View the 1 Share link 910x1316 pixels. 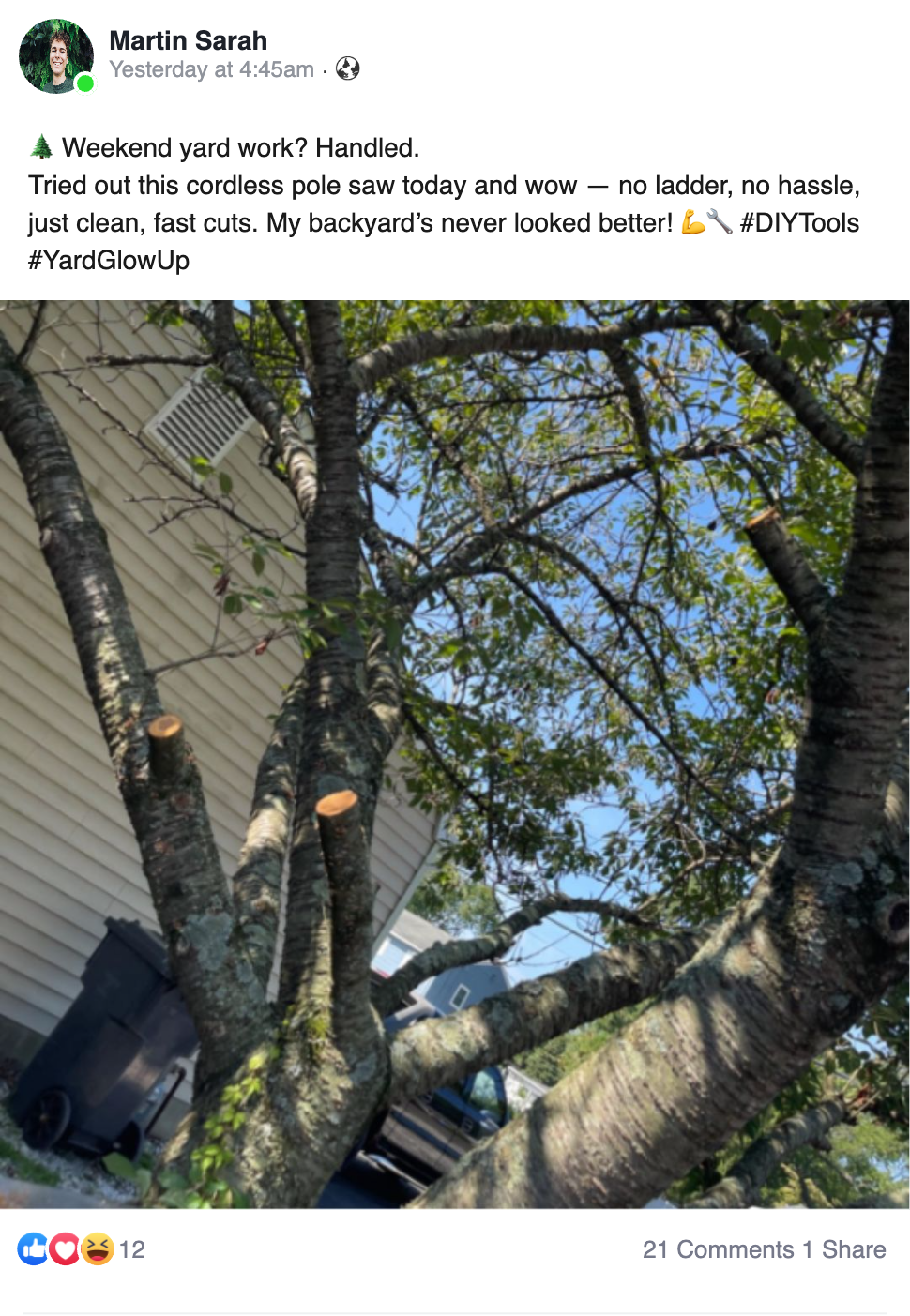point(844,1249)
